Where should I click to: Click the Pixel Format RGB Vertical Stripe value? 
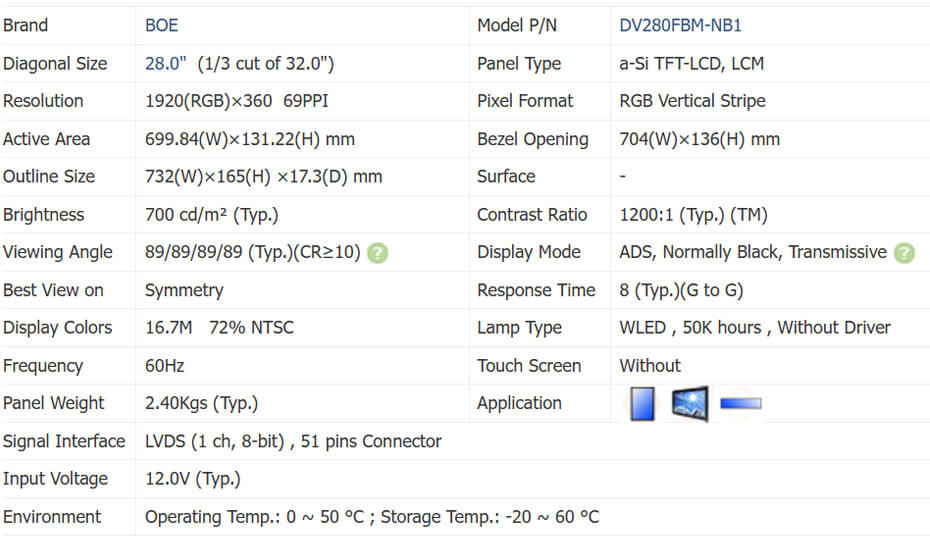[x=692, y=101]
